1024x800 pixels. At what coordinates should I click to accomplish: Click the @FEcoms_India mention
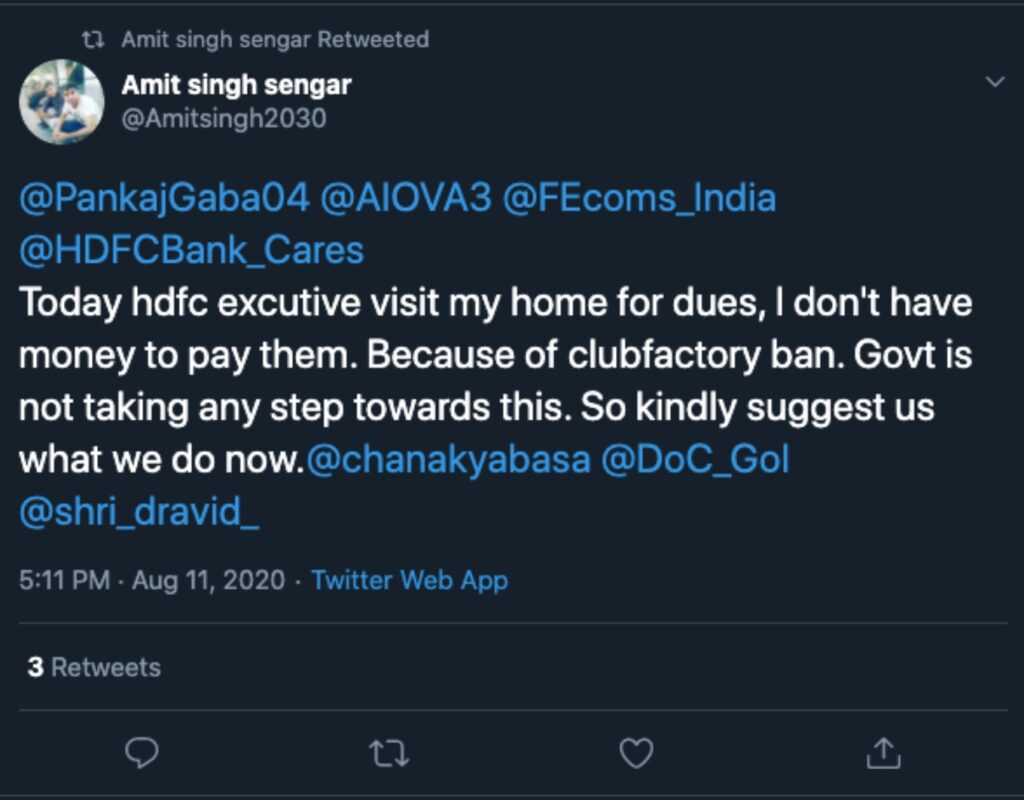(x=639, y=198)
